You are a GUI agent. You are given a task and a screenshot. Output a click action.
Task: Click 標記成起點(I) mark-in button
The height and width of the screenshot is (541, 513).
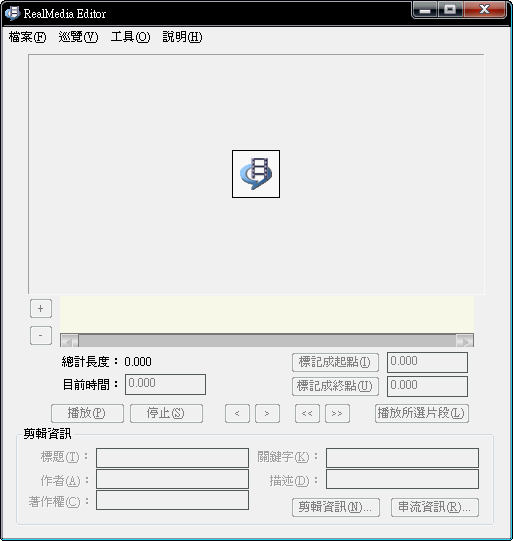click(335, 362)
